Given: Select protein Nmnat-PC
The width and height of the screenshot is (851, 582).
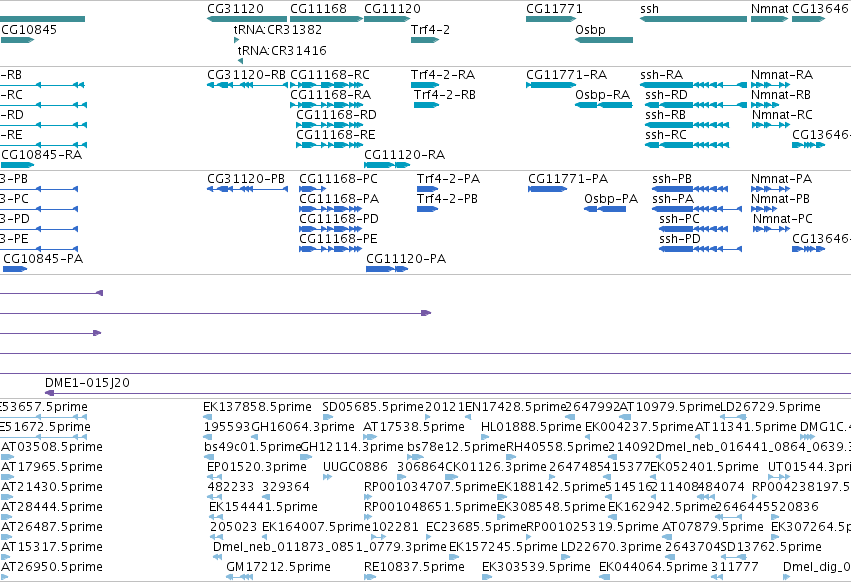Looking at the screenshot, I should pos(783,219).
